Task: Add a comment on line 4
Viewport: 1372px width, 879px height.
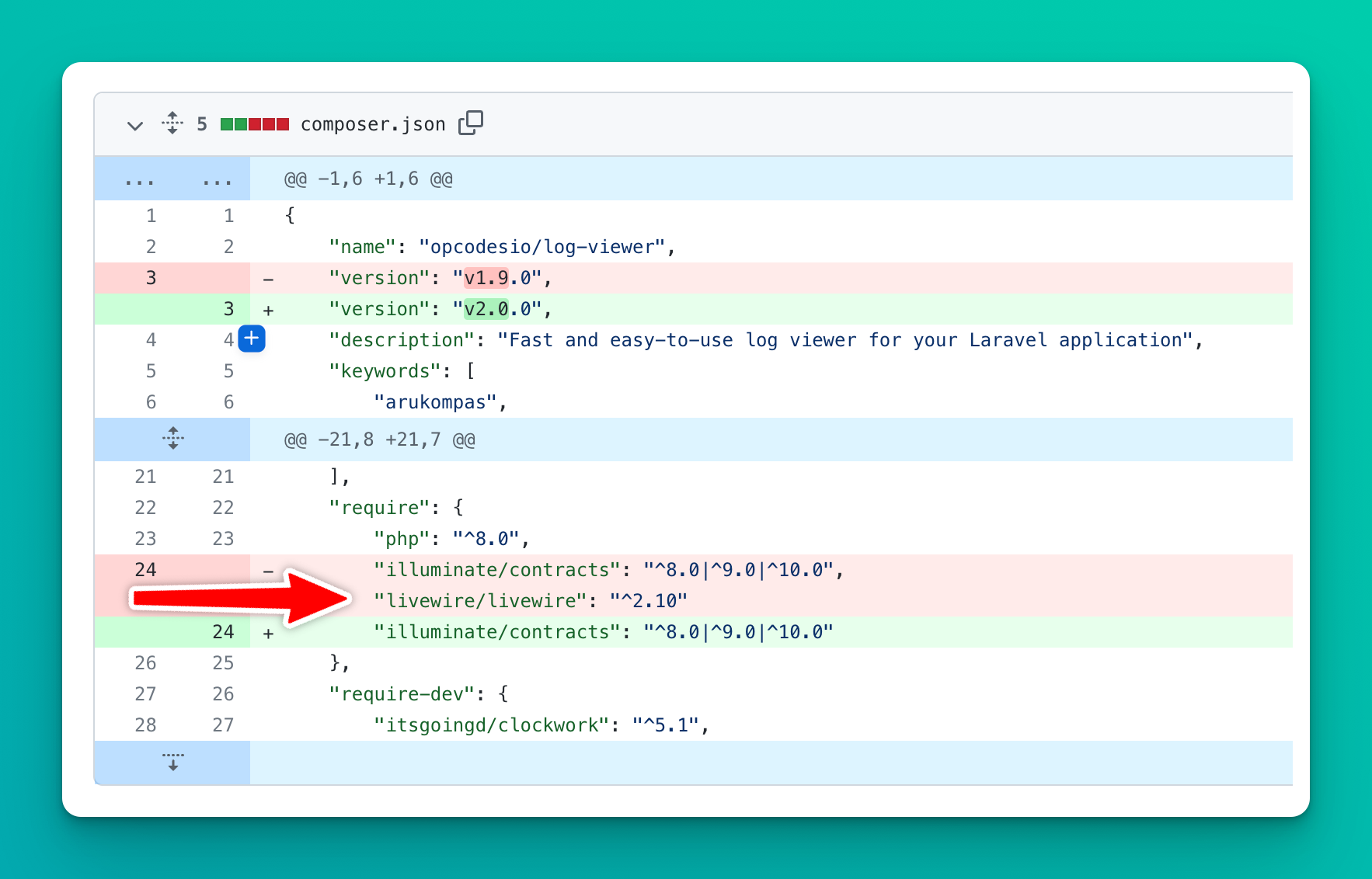Action: 252,339
